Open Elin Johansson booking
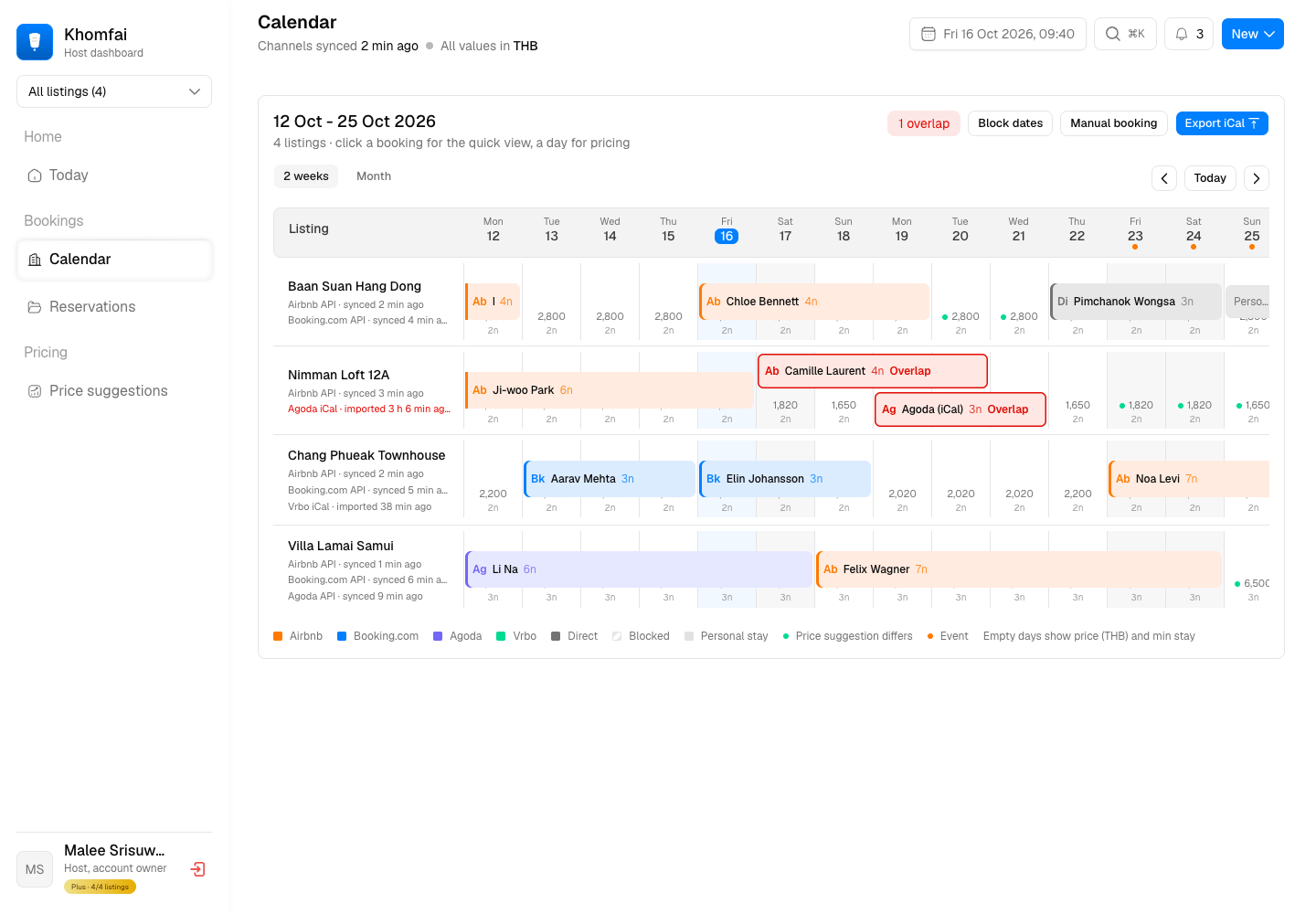The image size is (1316, 914). click(785, 479)
